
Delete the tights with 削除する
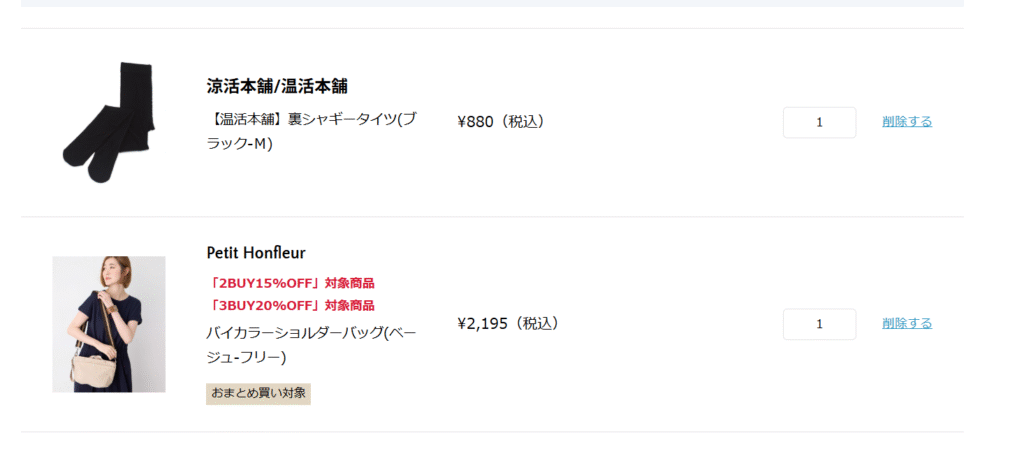pos(907,122)
